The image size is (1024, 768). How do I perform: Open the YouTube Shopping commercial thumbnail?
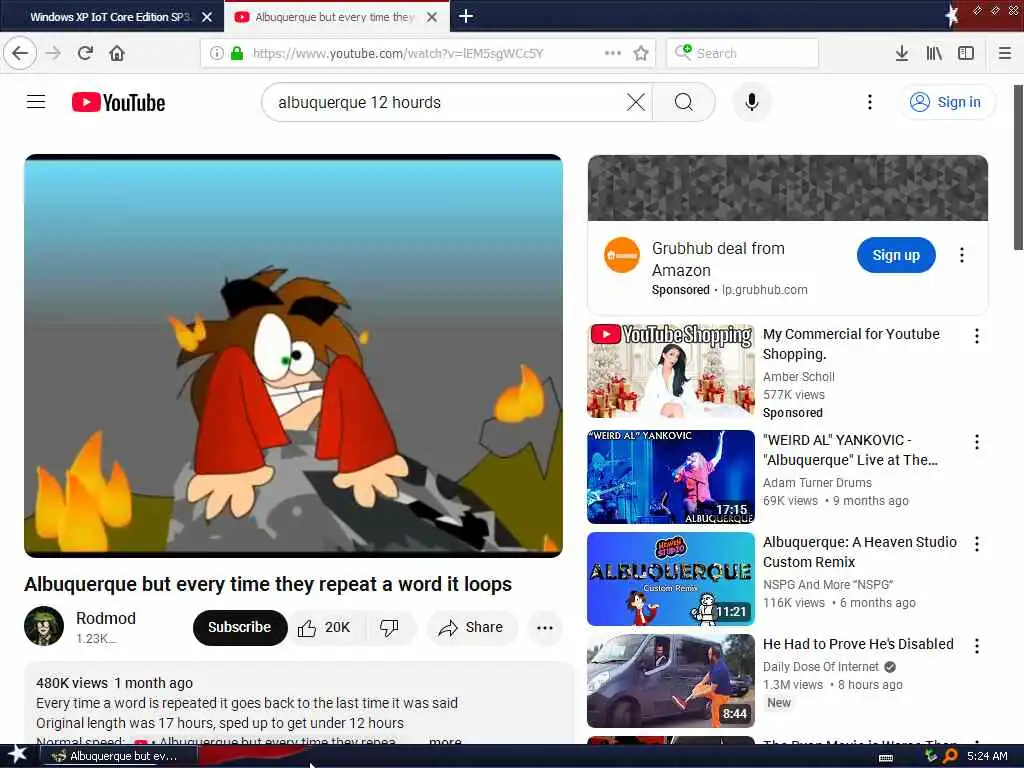pos(671,370)
